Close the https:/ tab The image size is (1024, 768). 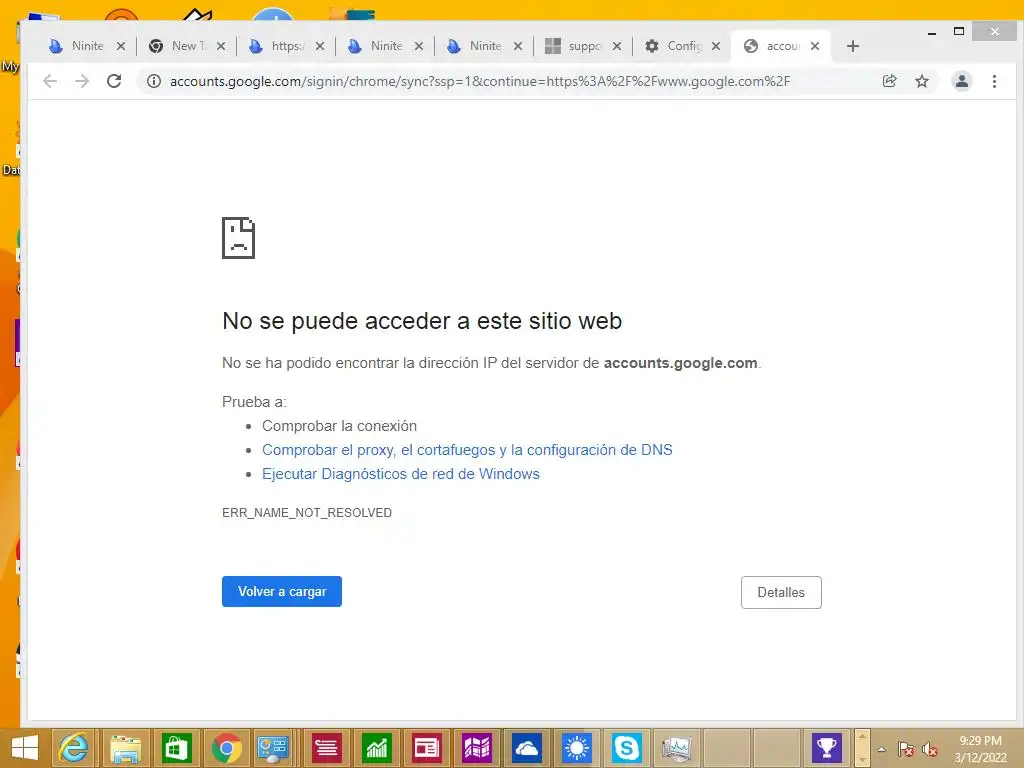pyautogui.click(x=320, y=46)
